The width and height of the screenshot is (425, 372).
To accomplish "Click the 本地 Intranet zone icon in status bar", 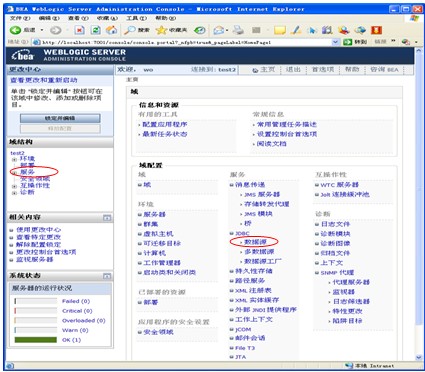I will [349, 366].
